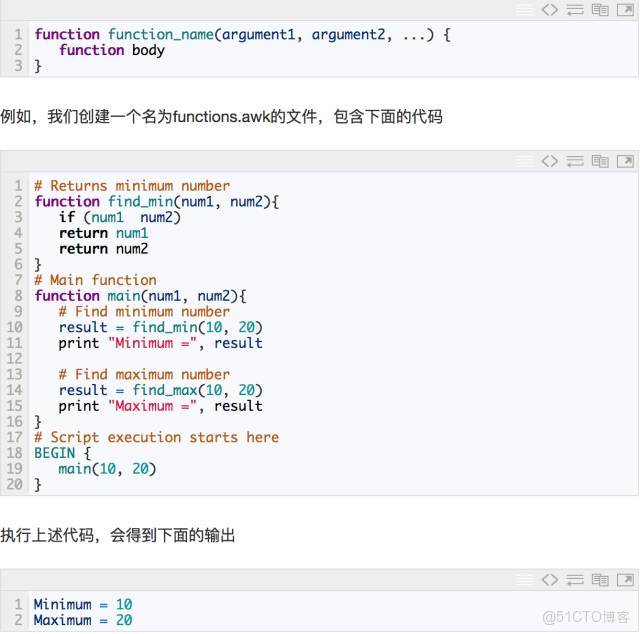The image size is (640, 634).
Task: Copy the Minimum/Maximum output block
Action: click(600, 580)
